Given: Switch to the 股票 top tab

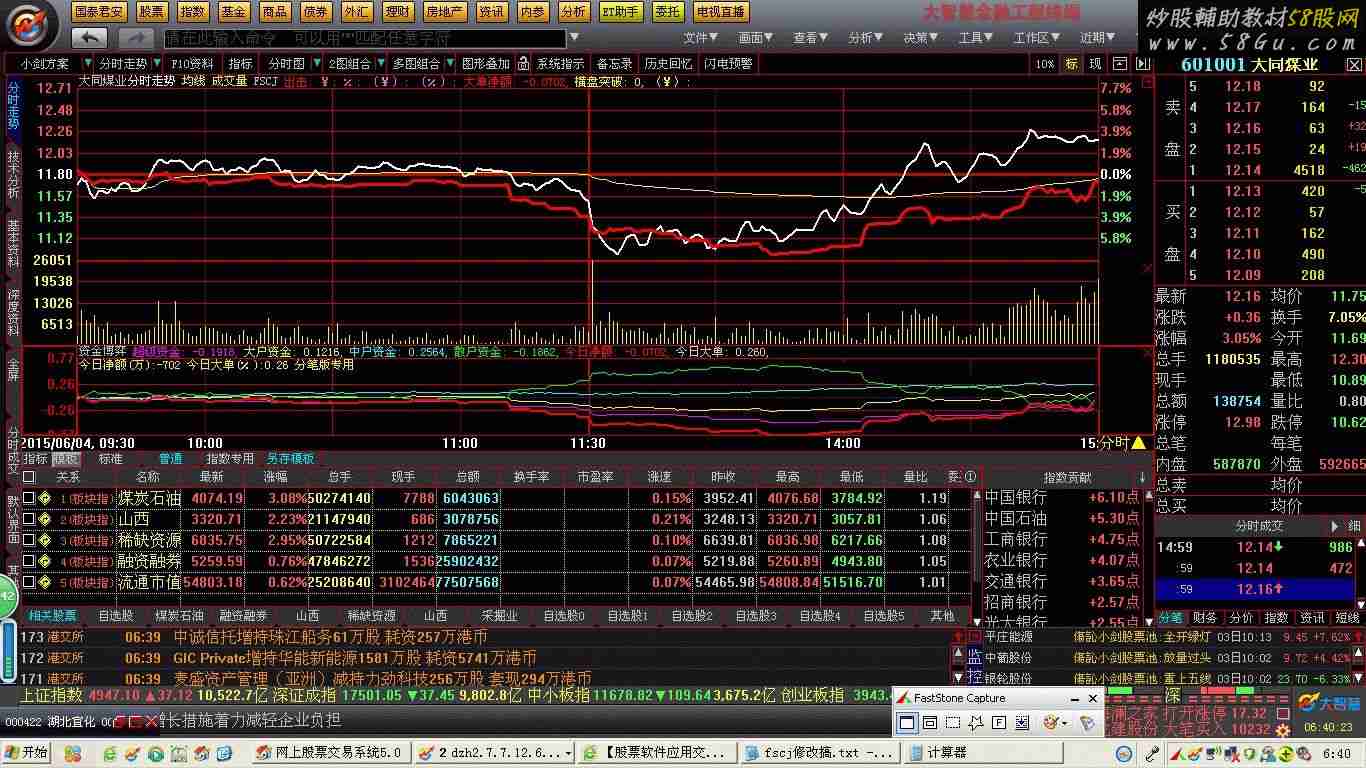Looking at the screenshot, I should [x=151, y=12].
